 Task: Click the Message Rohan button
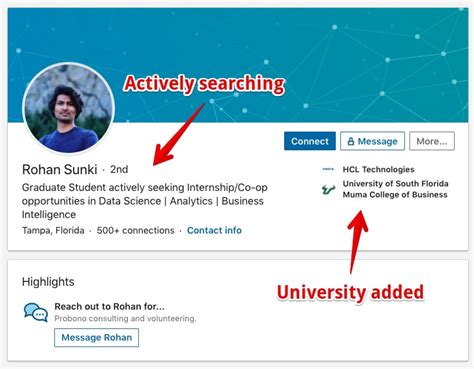(96, 337)
